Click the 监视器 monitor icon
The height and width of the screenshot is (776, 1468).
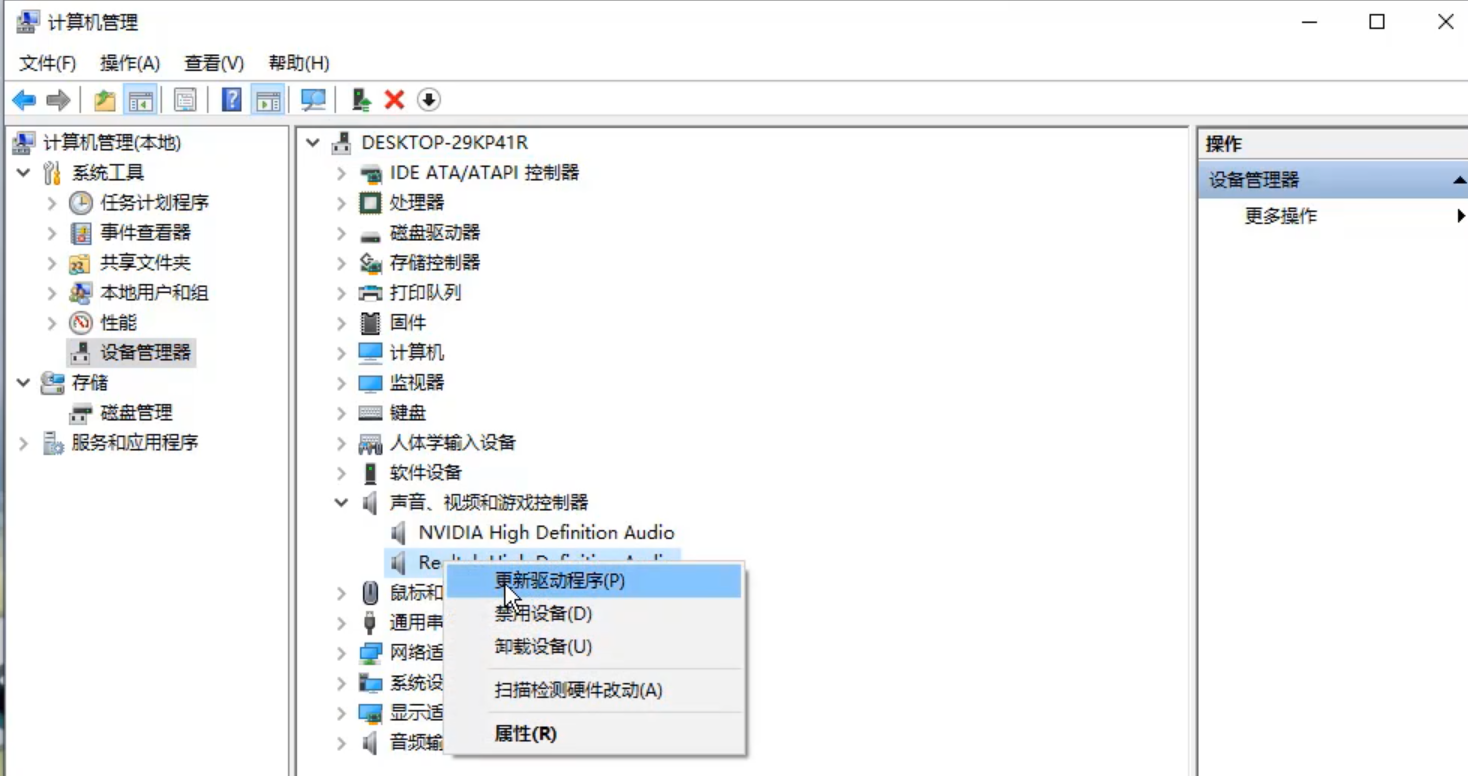pyautogui.click(x=371, y=383)
